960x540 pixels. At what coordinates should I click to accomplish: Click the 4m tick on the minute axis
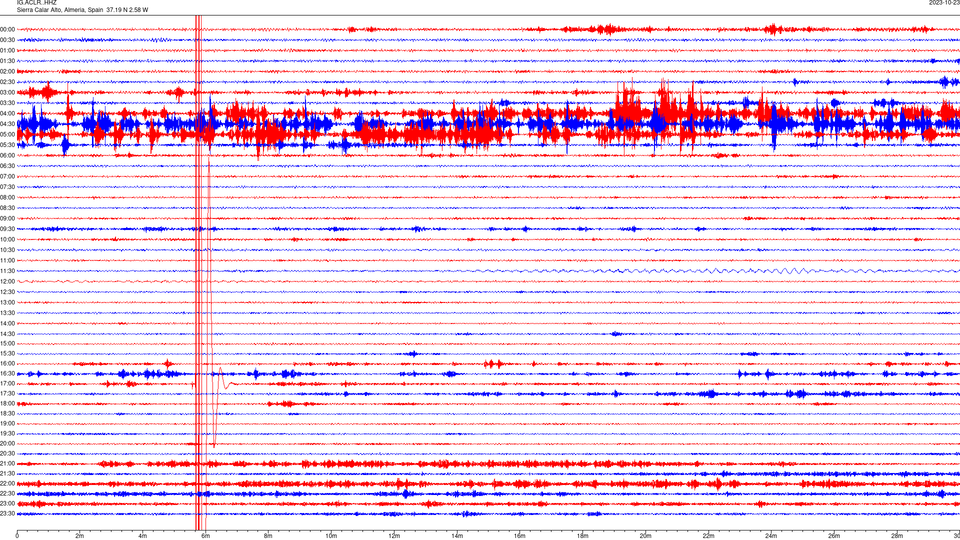143,536
